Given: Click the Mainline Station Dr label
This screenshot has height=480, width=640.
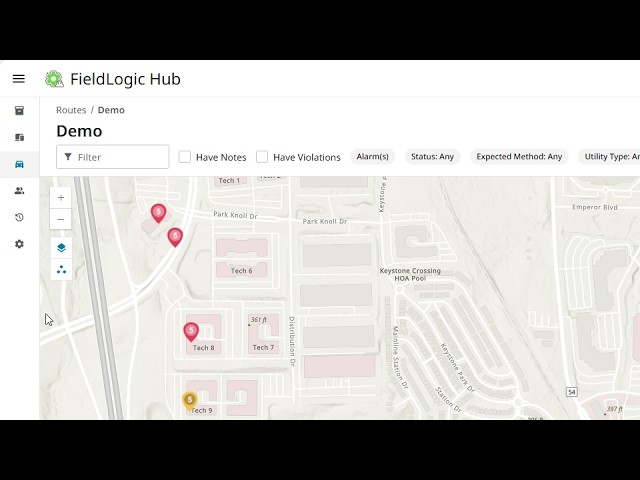Looking at the screenshot, I should 400,357.
